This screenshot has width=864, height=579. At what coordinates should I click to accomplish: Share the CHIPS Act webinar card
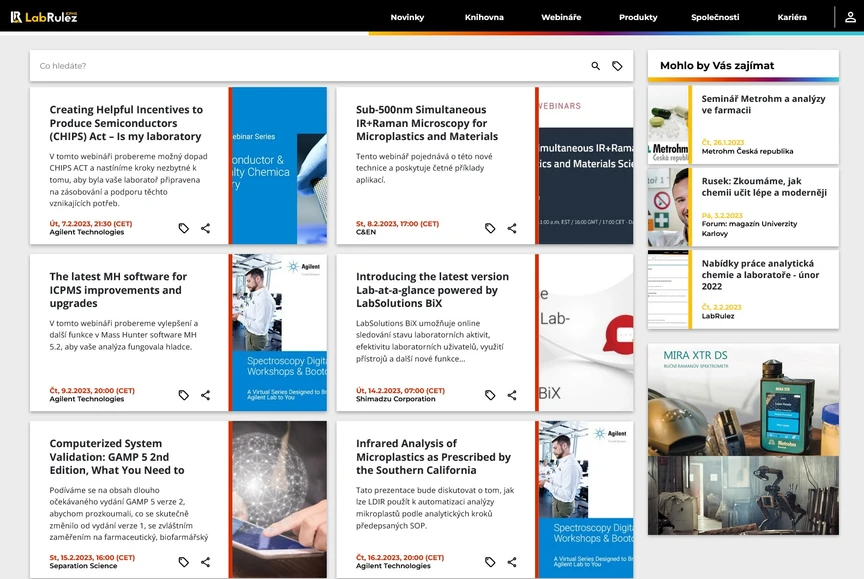206,228
